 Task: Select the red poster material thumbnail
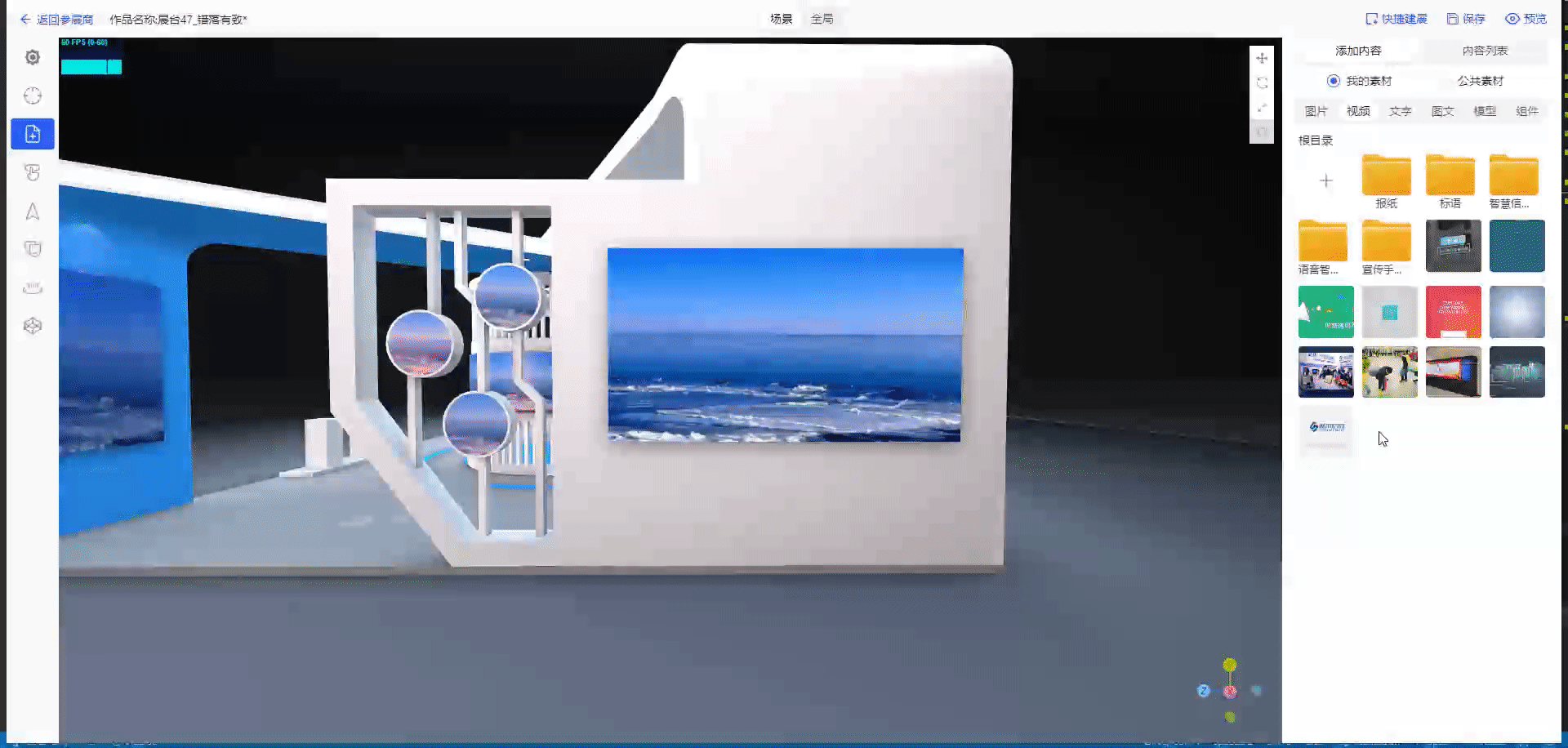coord(1453,312)
